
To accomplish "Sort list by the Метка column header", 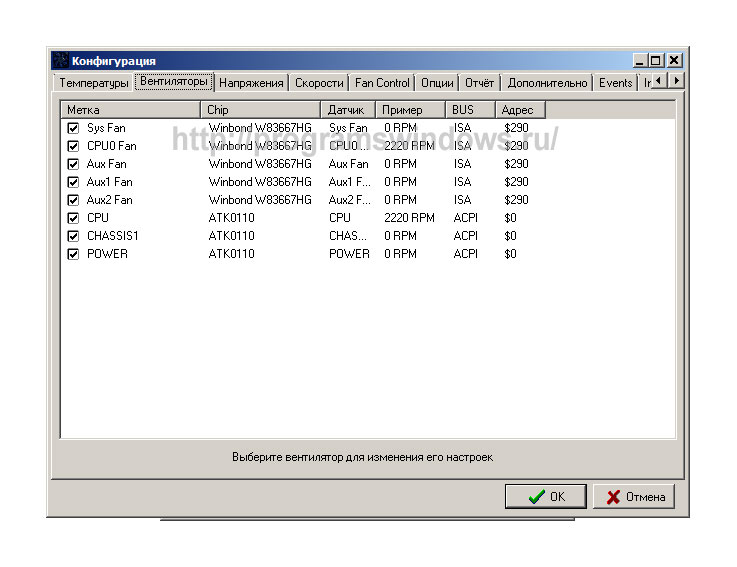I will pyautogui.click(x=130, y=110).
